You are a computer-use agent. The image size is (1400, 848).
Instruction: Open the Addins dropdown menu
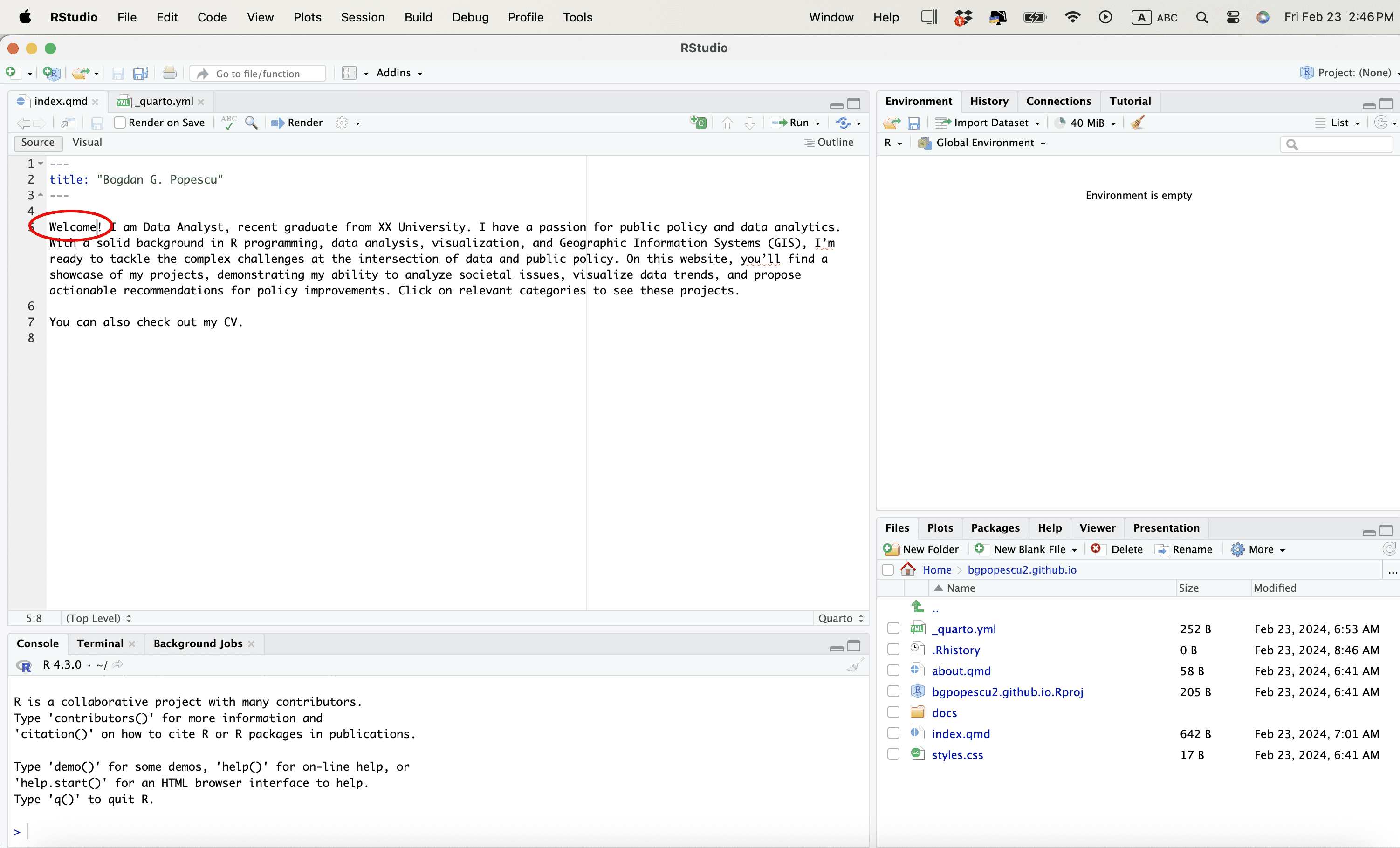399,73
